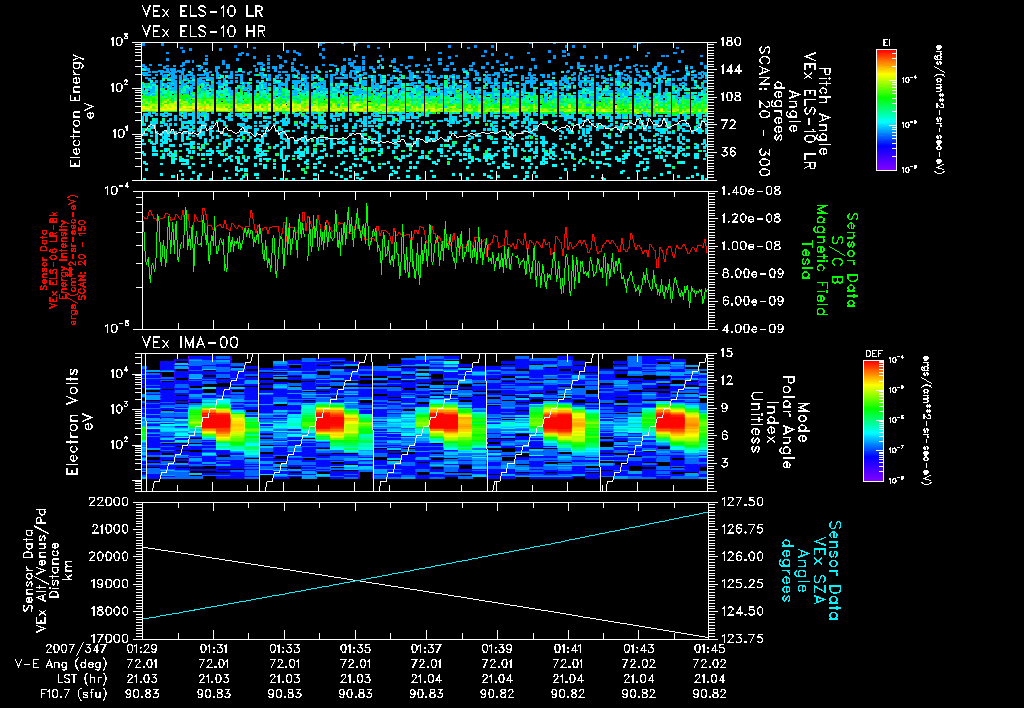Viewport: 1024px width, 708px height.
Task: Select the 'VEx ELS-10 LR' plot title
Action: pyautogui.click(x=202, y=11)
